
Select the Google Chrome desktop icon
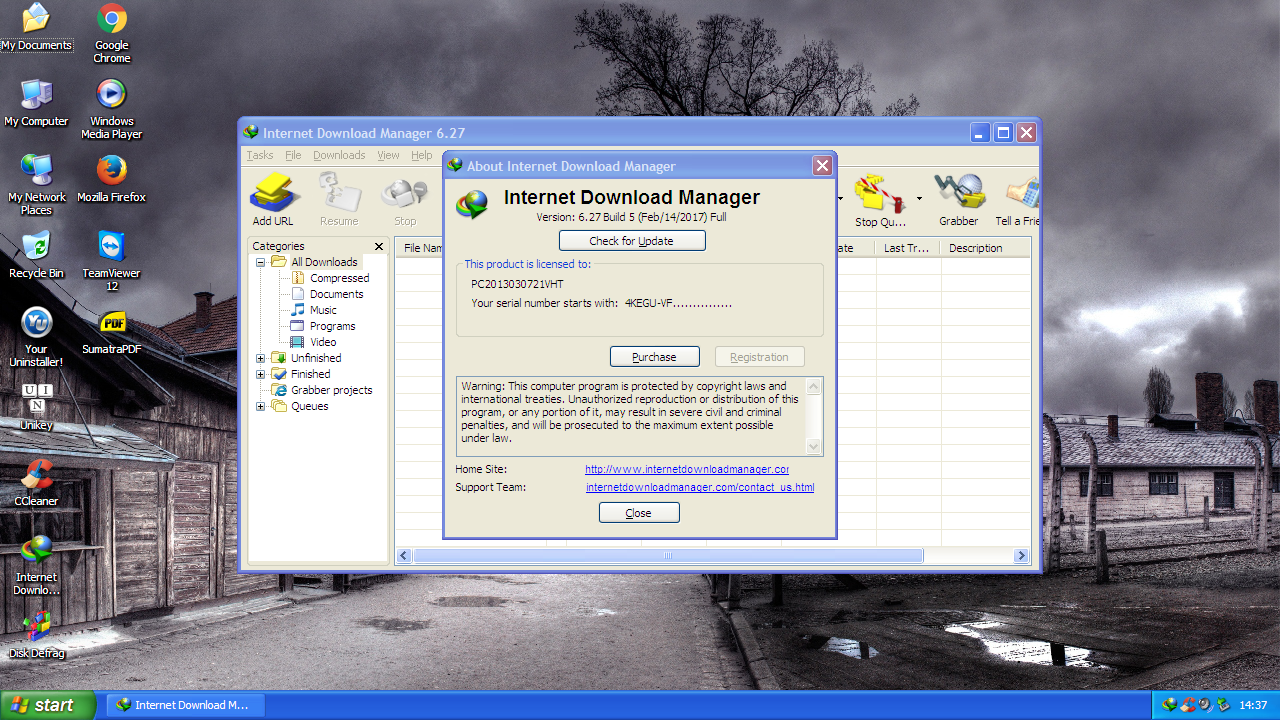(x=112, y=33)
